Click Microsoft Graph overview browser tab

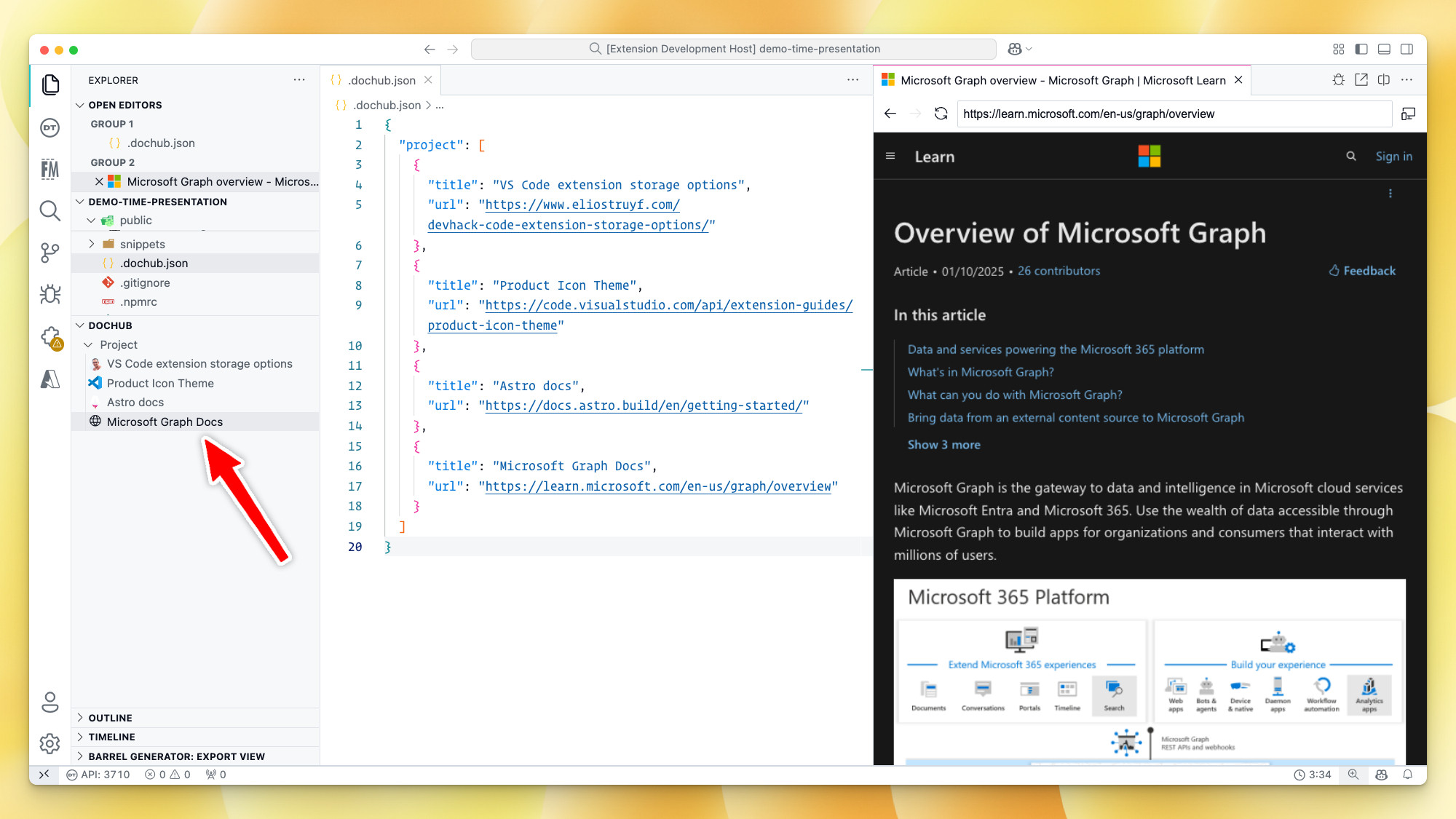pos(1063,81)
